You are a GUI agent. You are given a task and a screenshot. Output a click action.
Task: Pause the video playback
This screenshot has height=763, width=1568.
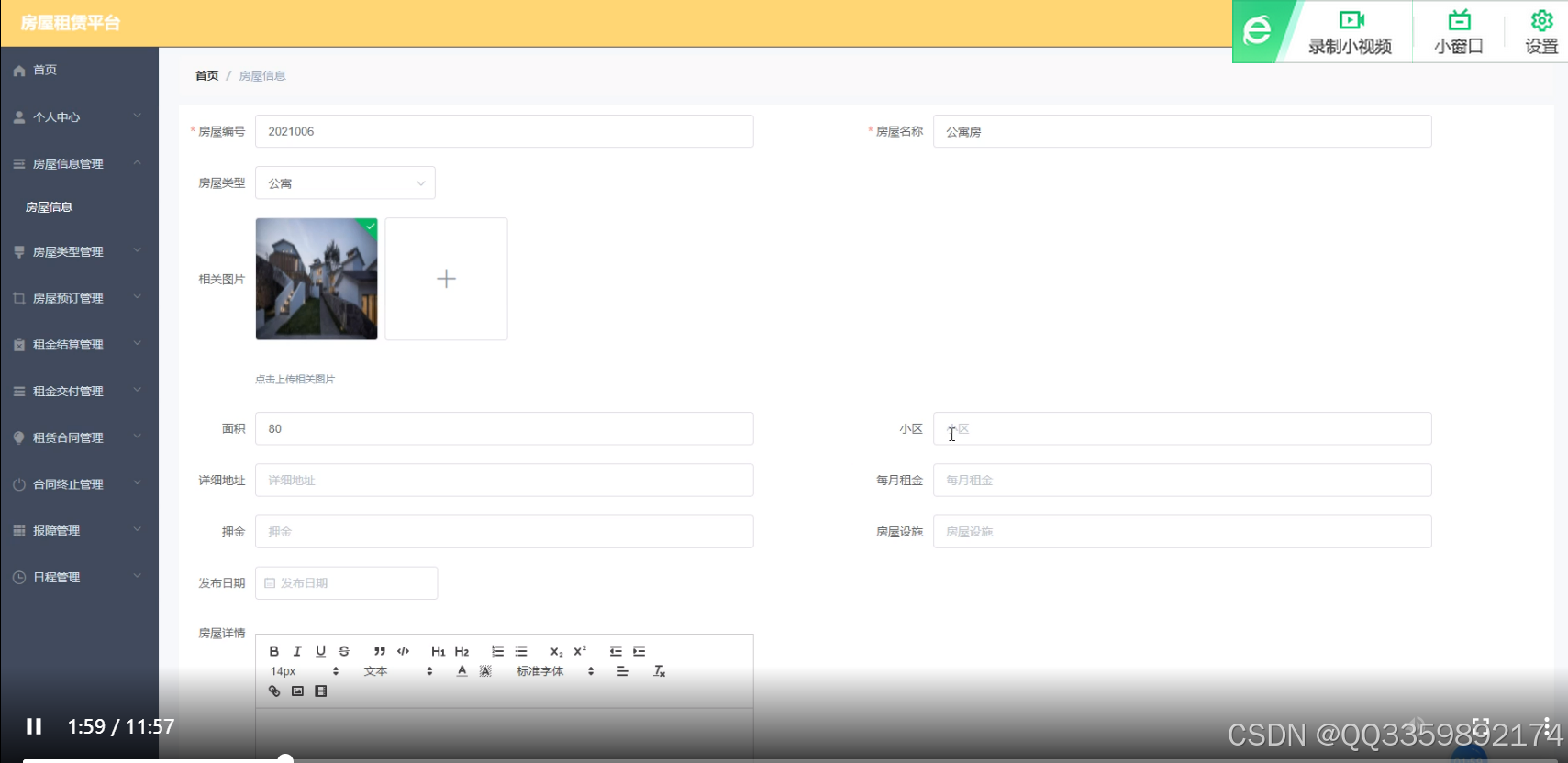[x=34, y=726]
